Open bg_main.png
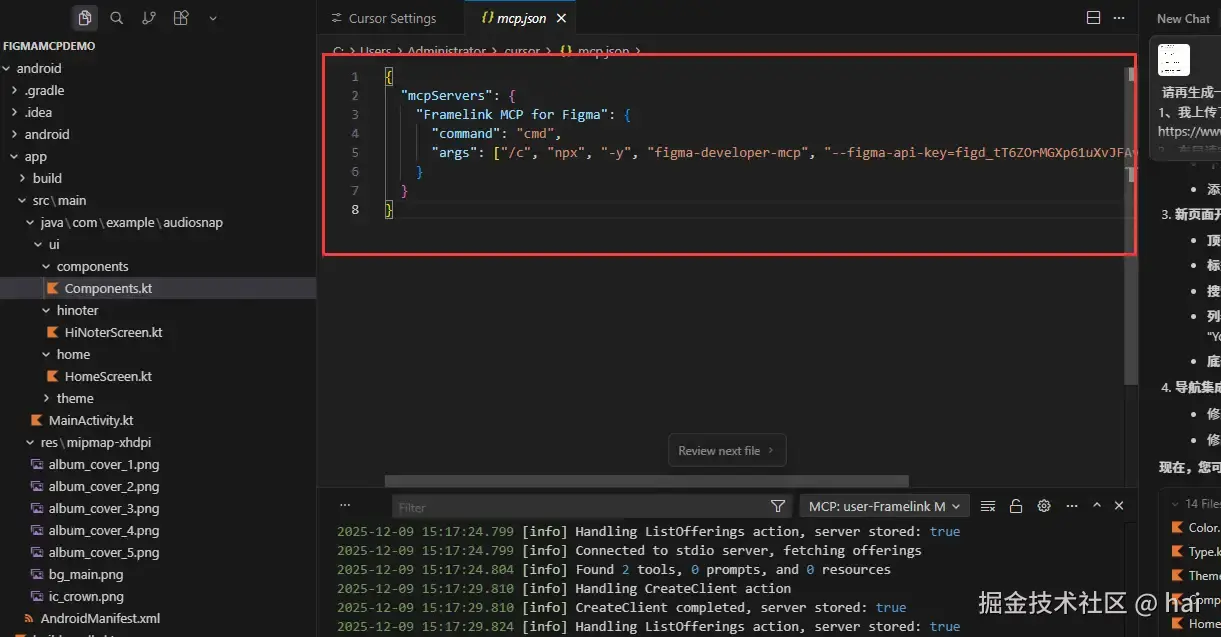The height and width of the screenshot is (637, 1221). point(86,574)
